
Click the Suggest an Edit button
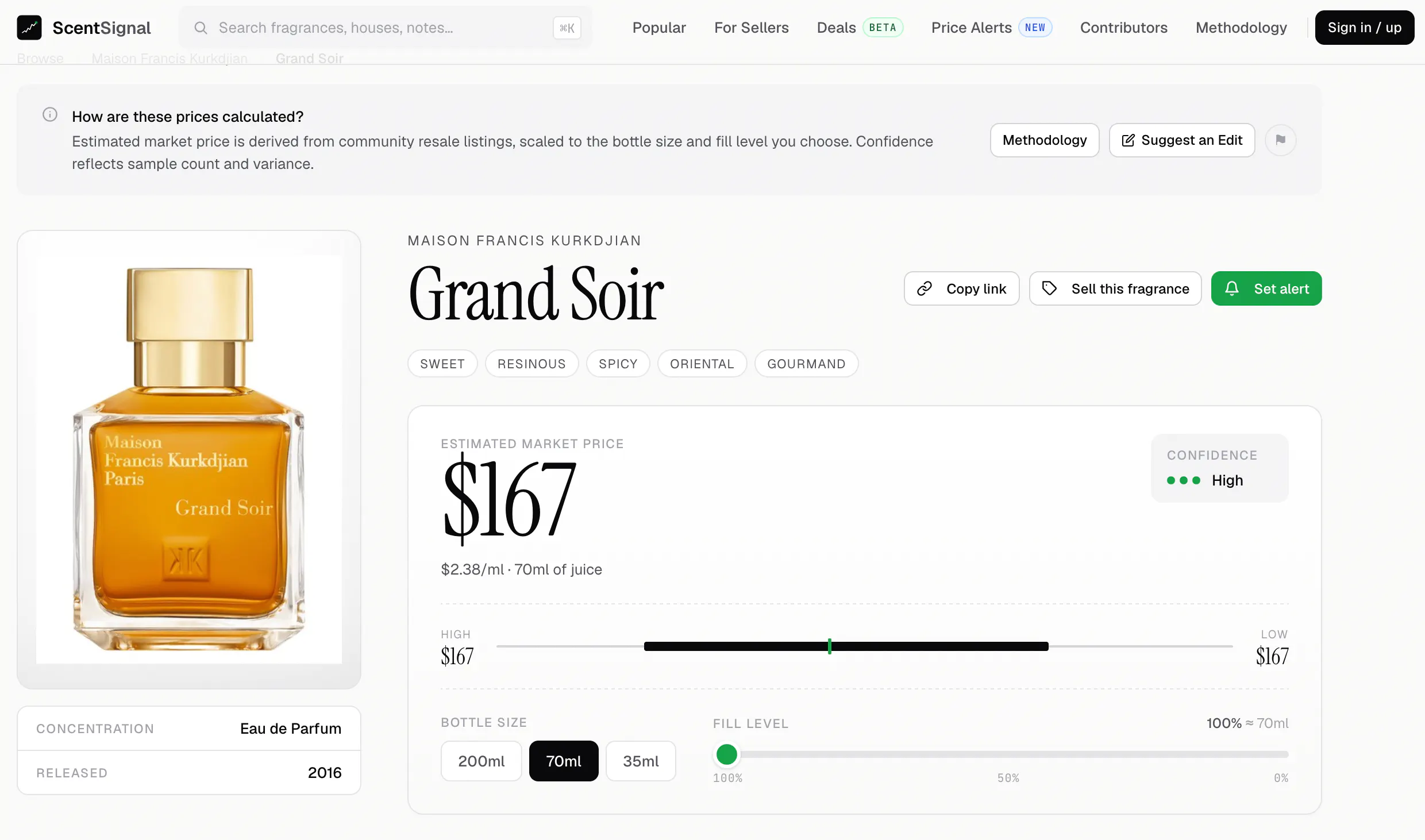1182,140
